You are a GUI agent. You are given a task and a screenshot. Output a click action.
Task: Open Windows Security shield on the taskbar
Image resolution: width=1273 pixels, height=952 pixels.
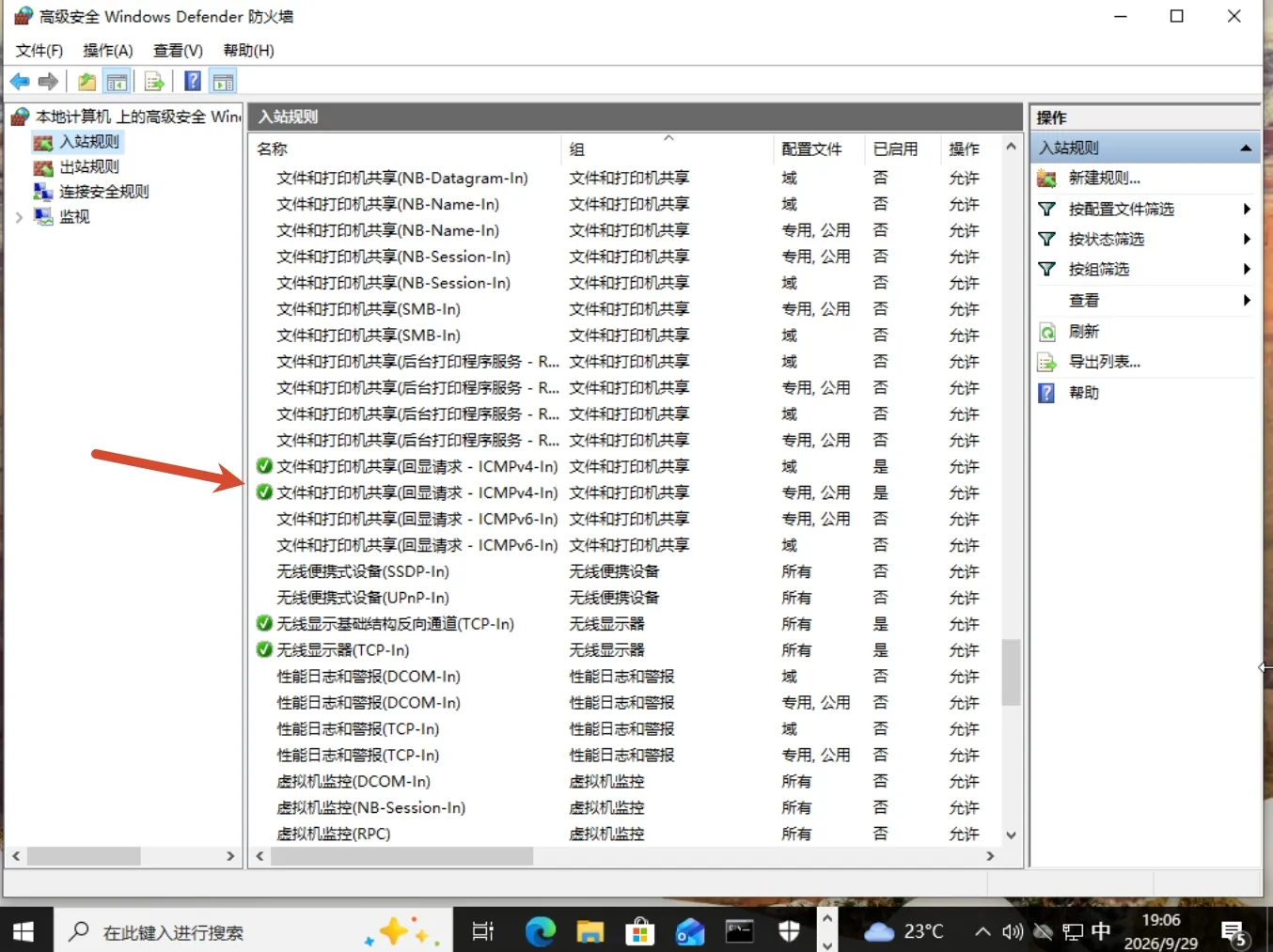pos(790,931)
